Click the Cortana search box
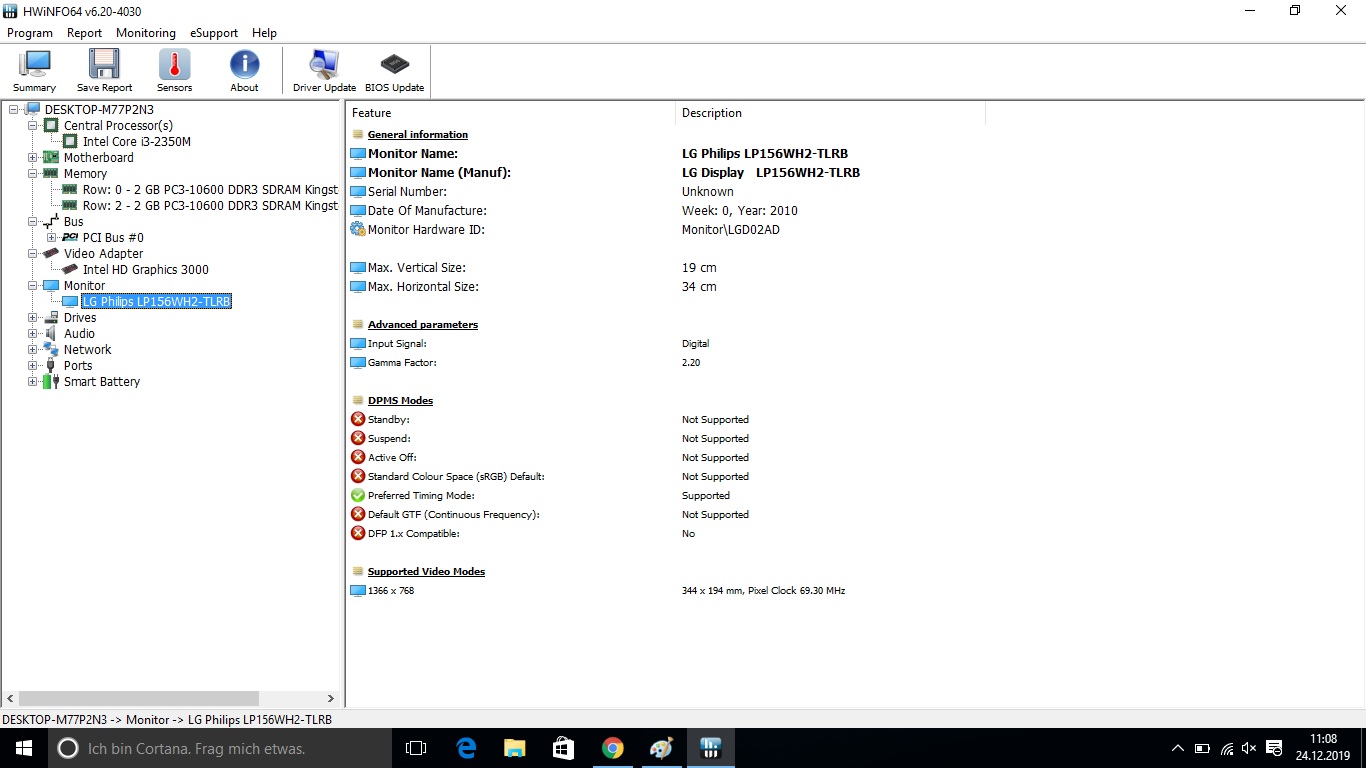This screenshot has width=1366, height=768. [x=219, y=748]
